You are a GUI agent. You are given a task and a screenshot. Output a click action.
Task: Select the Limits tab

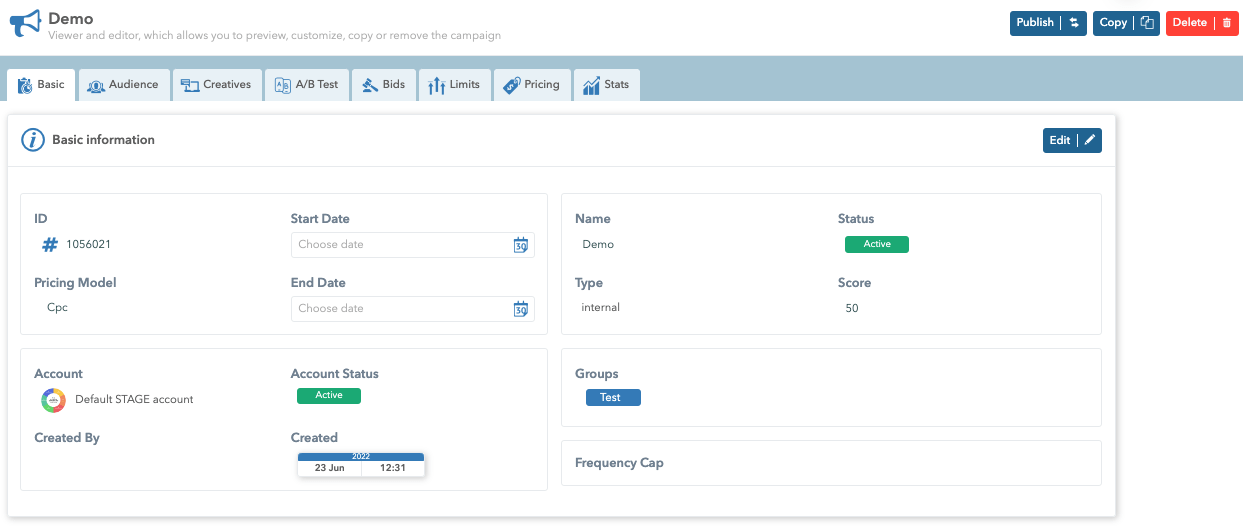click(x=454, y=85)
